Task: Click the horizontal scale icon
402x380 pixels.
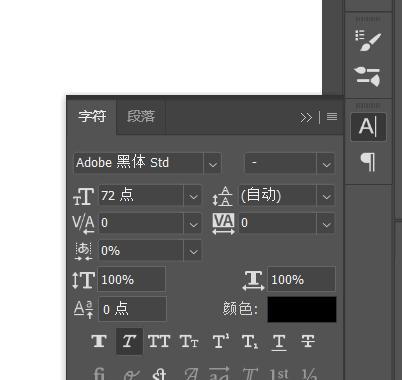Action: [x=253, y=281]
